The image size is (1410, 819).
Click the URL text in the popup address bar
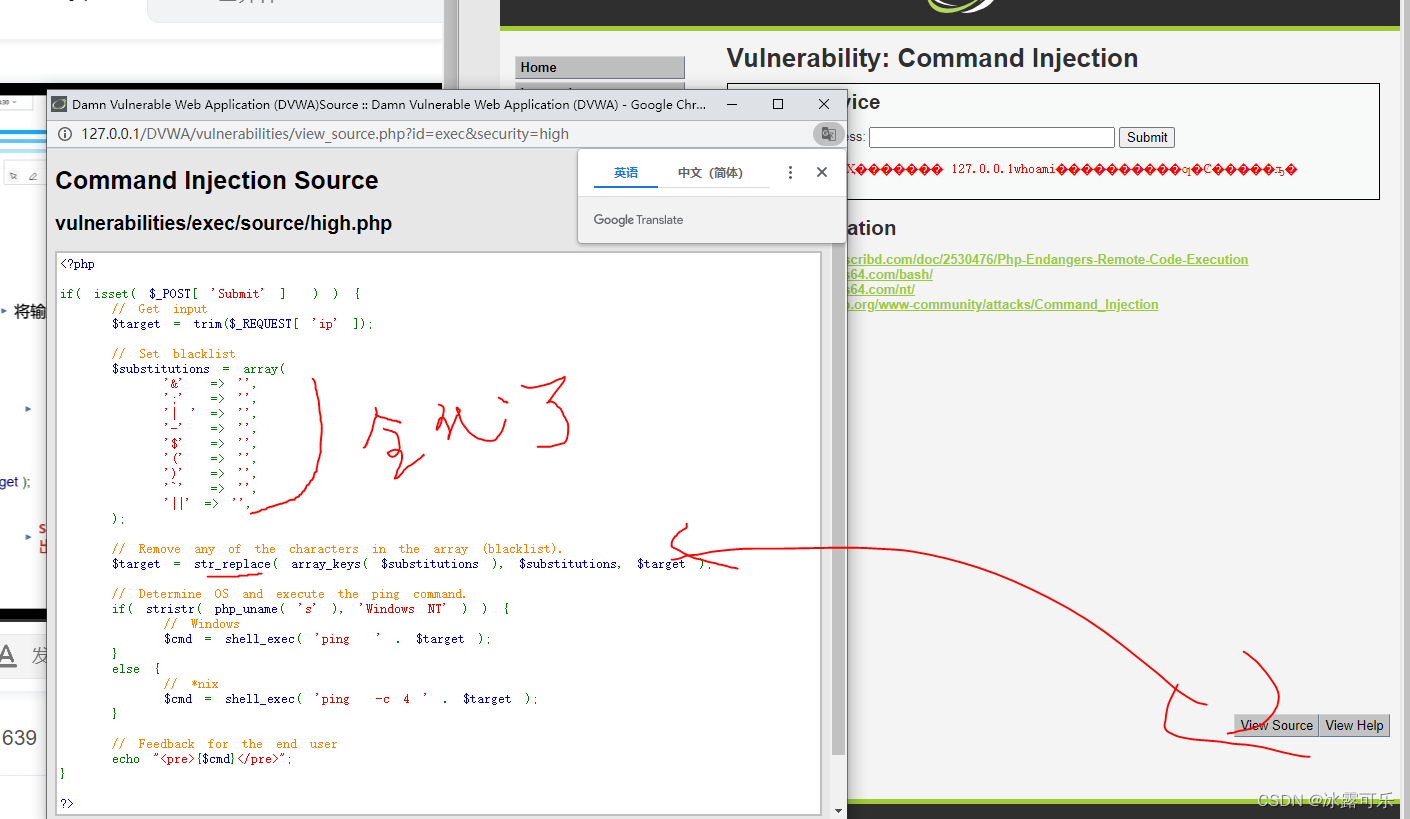(x=325, y=134)
